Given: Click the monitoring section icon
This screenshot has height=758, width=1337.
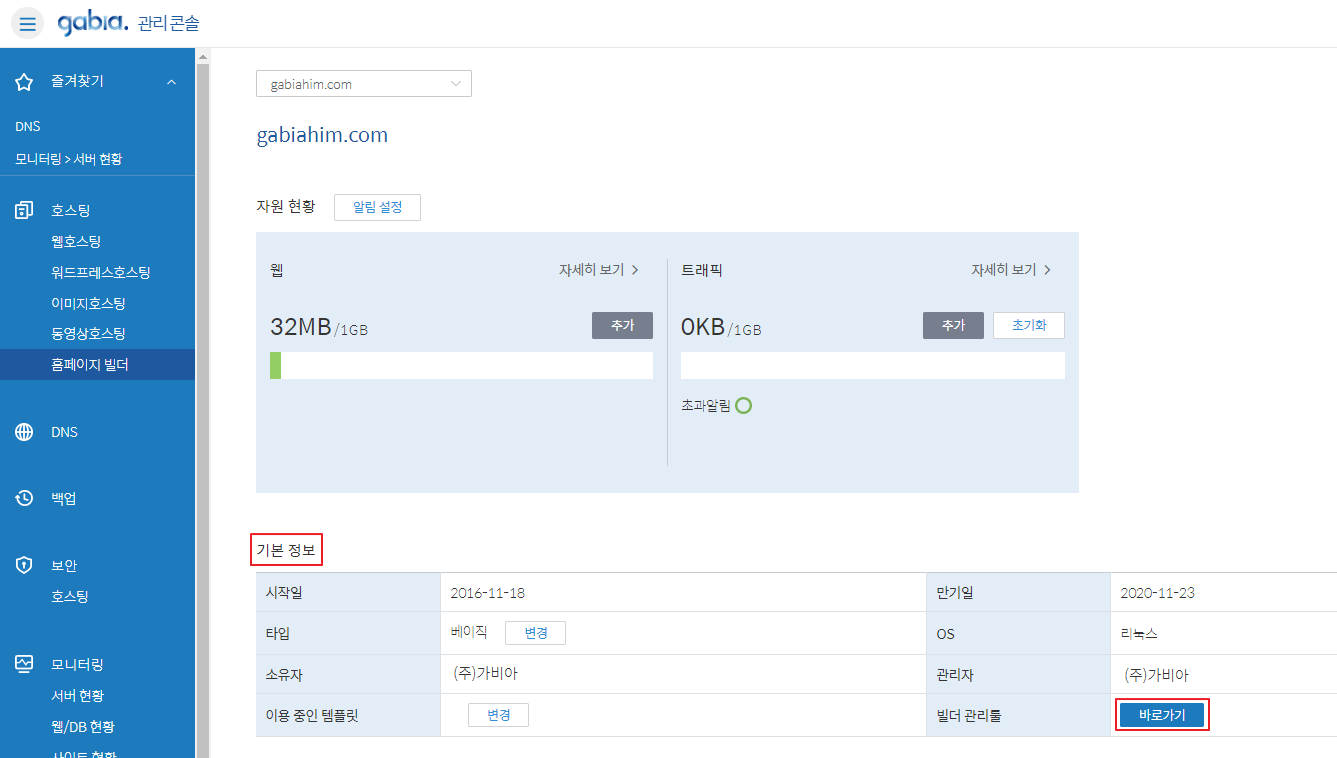Looking at the screenshot, I should pyautogui.click(x=25, y=664).
